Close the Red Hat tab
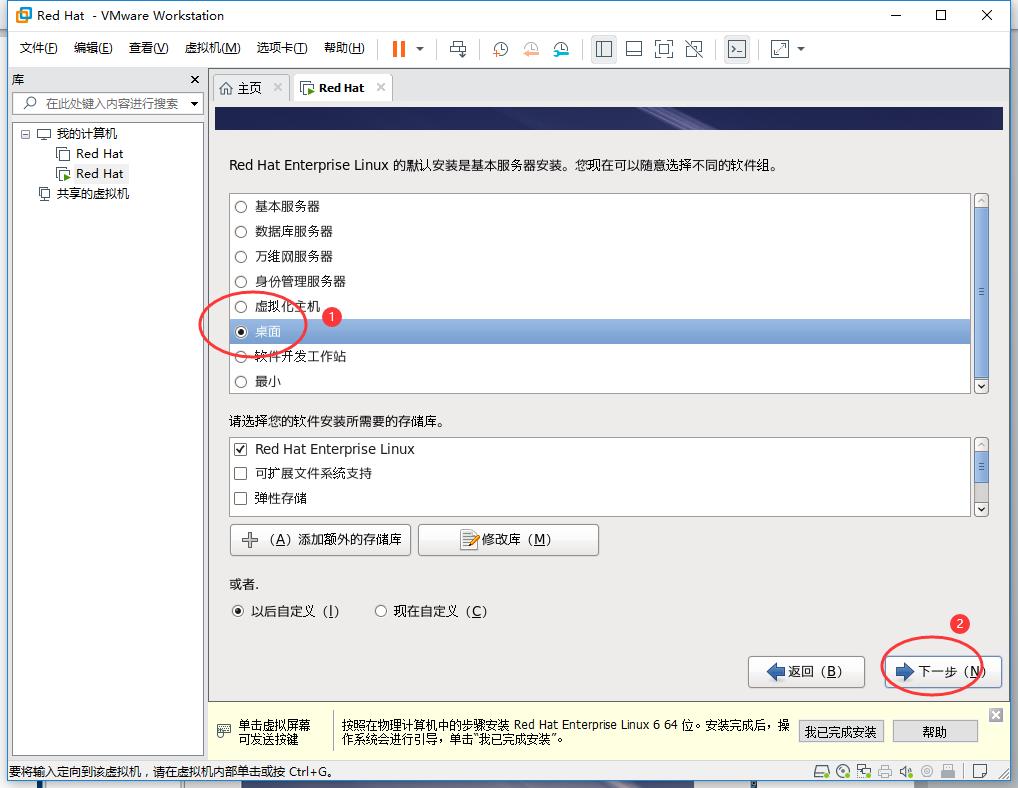 tap(381, 87)
